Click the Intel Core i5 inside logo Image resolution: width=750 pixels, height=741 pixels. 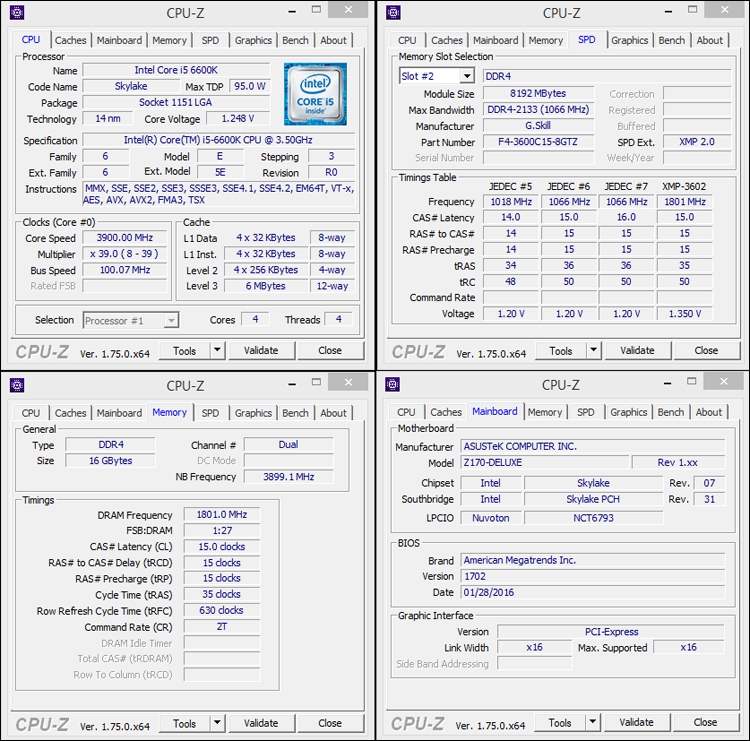[x=315, y=94]
